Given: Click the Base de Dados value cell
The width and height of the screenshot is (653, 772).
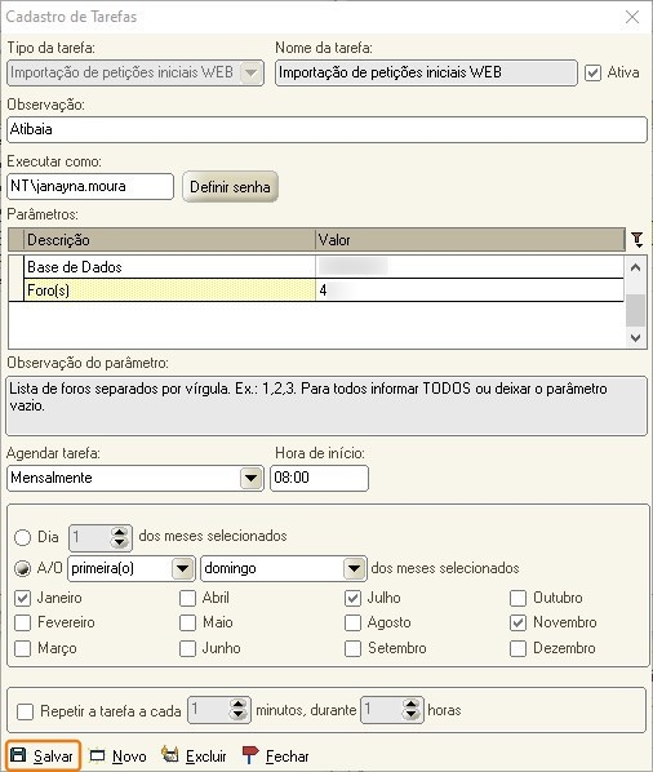Looking at the screenshot, I should click(x=470, y=267).
